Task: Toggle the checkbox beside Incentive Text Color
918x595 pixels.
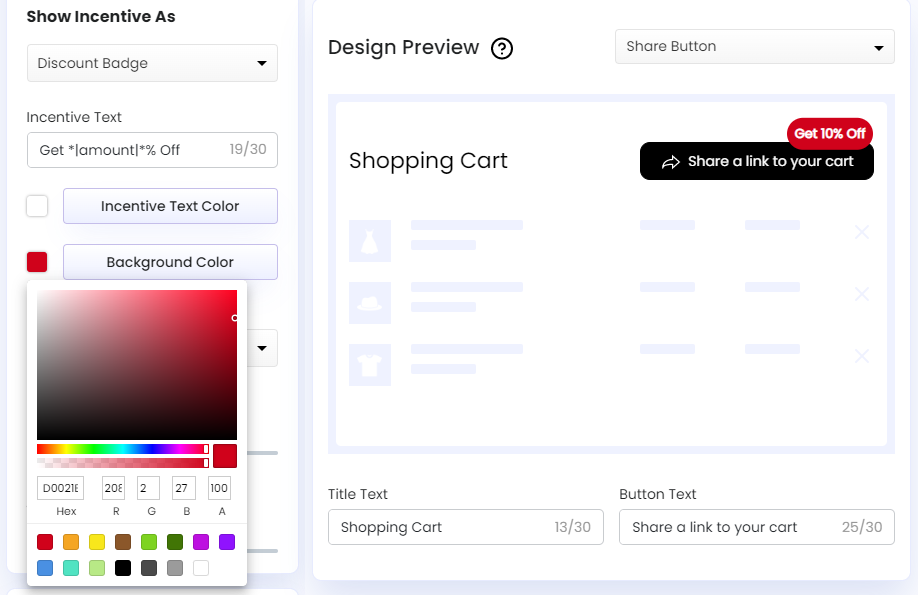Action: point(36,206)
